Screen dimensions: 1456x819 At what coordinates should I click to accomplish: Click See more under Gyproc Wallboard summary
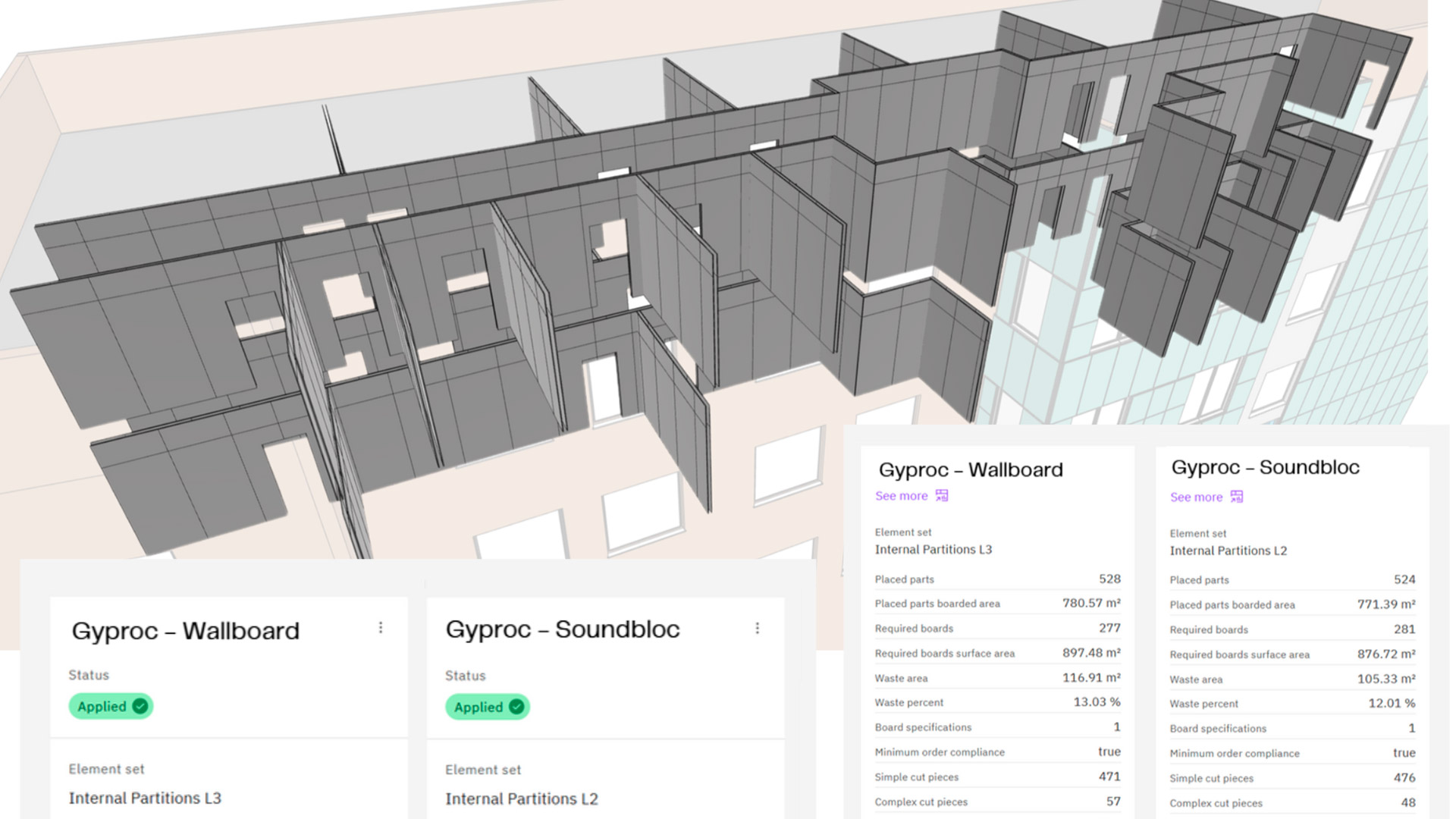tap(901, 496)
